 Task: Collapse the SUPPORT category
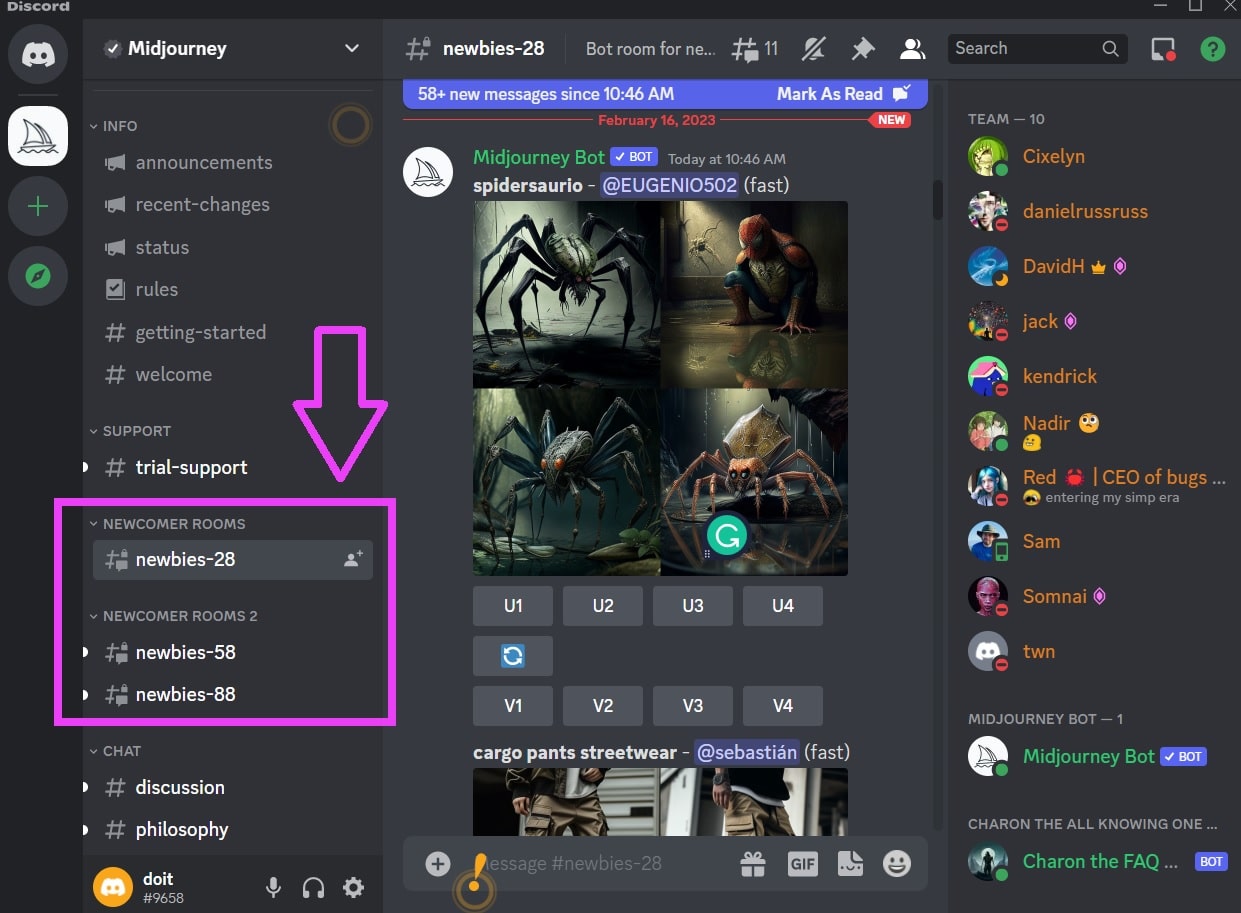click(130, 431)
